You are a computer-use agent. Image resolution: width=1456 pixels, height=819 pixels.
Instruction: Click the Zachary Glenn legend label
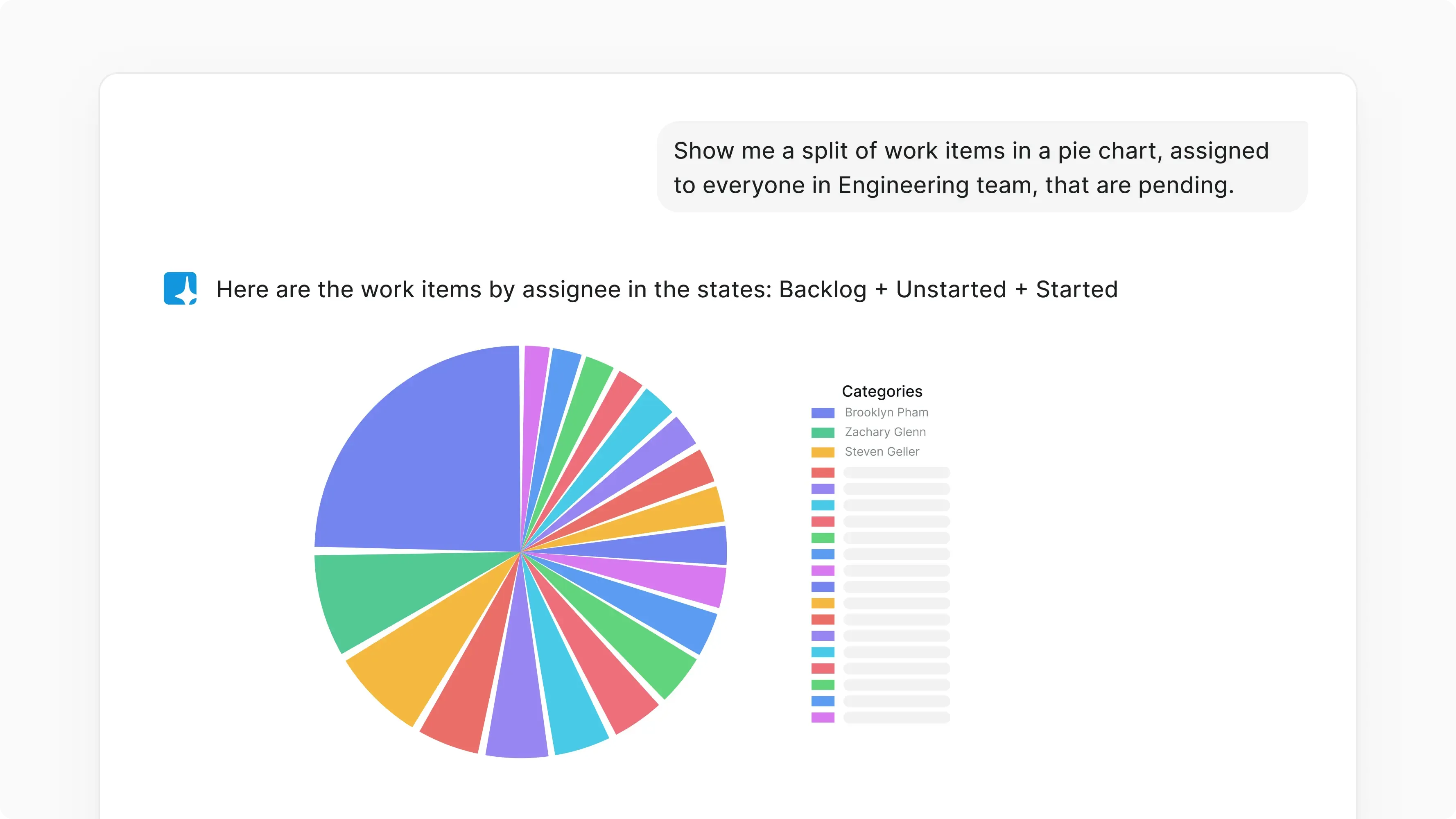point(885,432)
